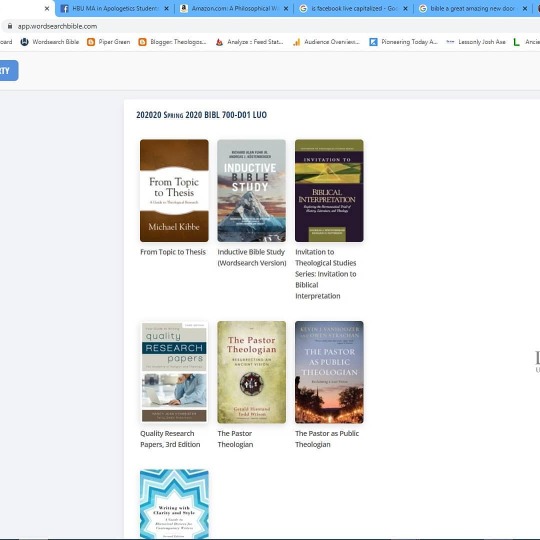Switch to Amazon.com A Philosophical tab

(x=235, y=8)
